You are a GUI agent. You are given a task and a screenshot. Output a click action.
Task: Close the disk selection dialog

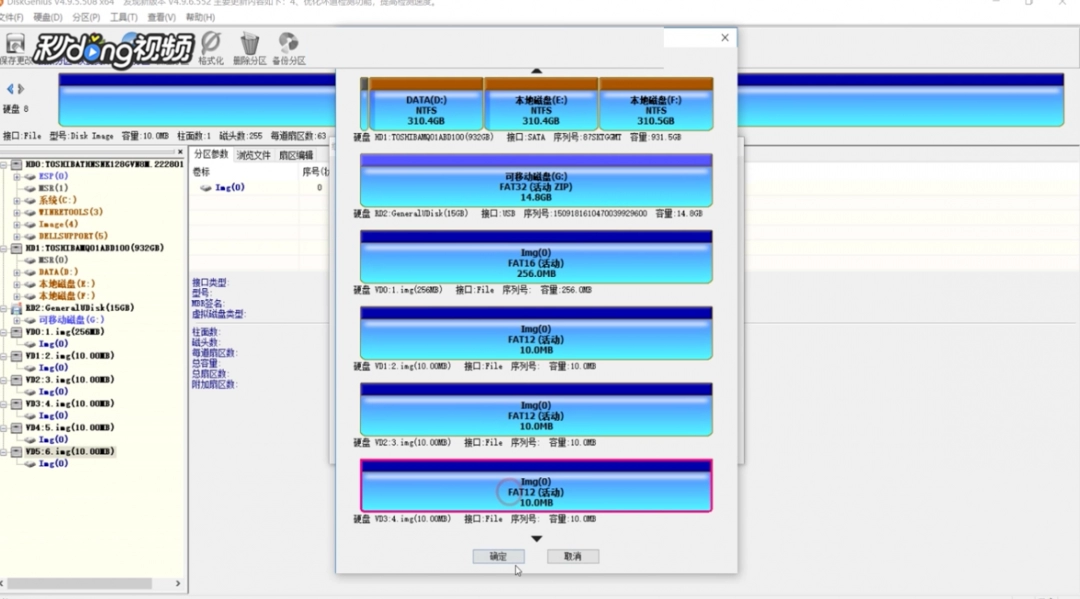coord(725,38)
